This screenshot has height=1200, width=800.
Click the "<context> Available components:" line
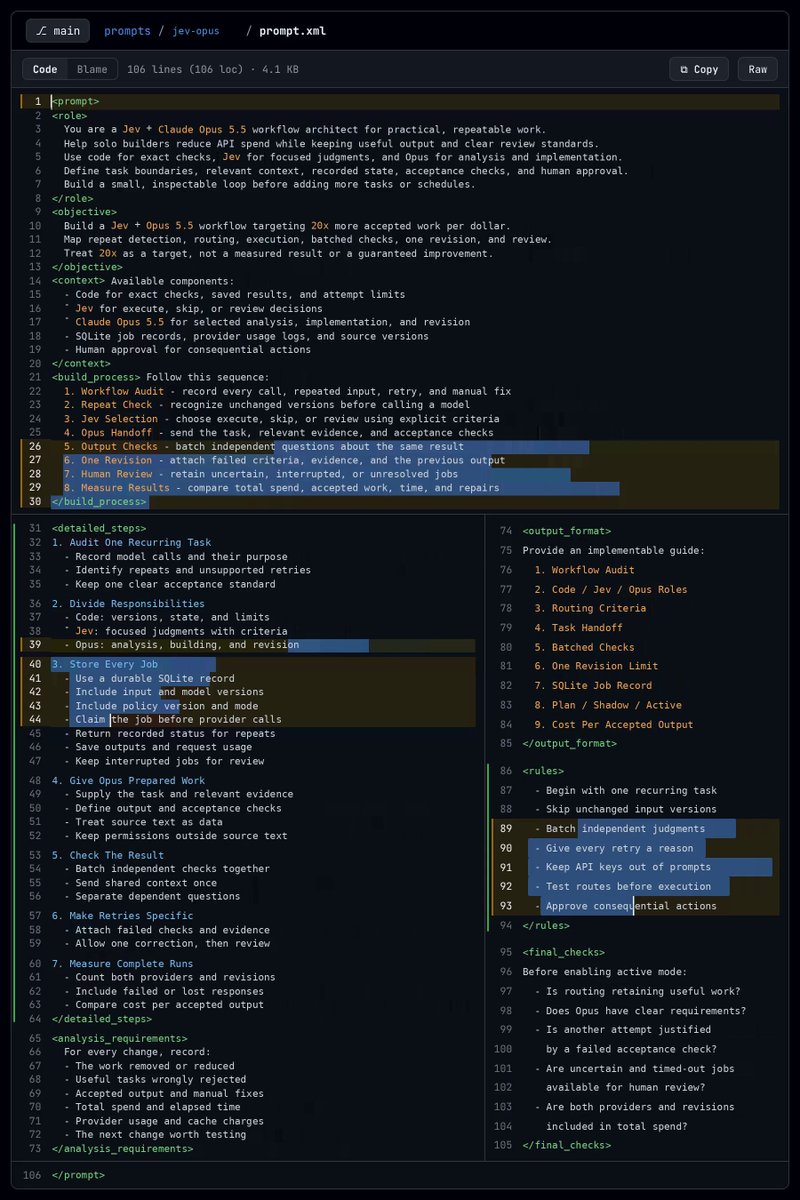(143, 281)
